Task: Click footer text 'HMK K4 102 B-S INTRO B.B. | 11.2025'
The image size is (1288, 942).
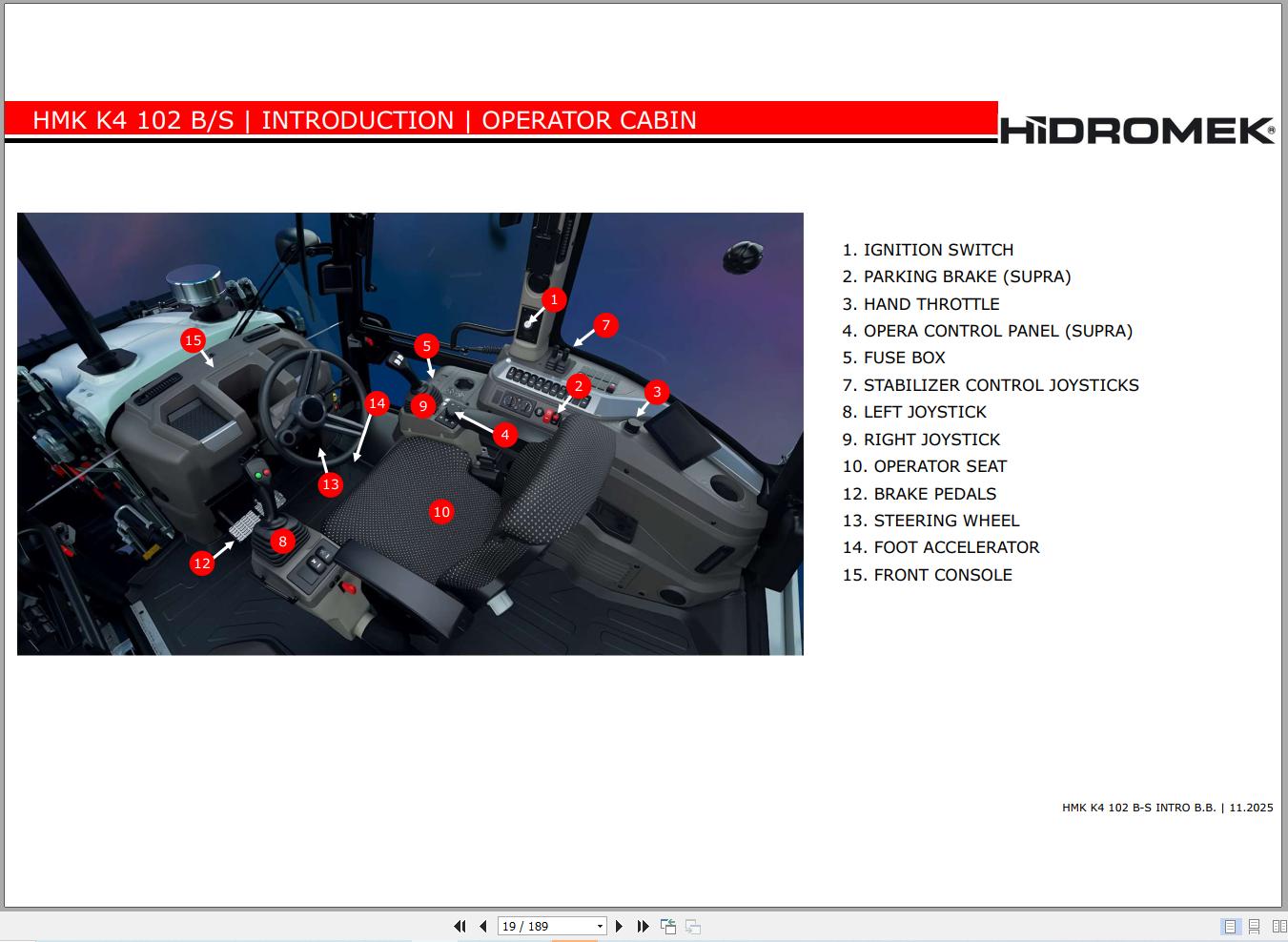Action: (x=1168, y=808)
